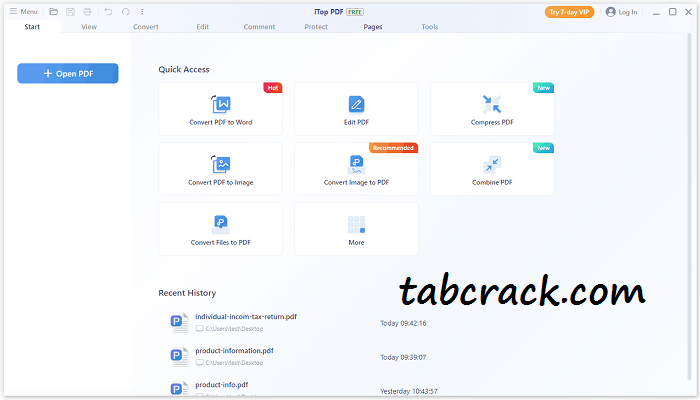Switch to the Protect tab
The width and height of the screenshot is (700, 400).
point(316,27)
